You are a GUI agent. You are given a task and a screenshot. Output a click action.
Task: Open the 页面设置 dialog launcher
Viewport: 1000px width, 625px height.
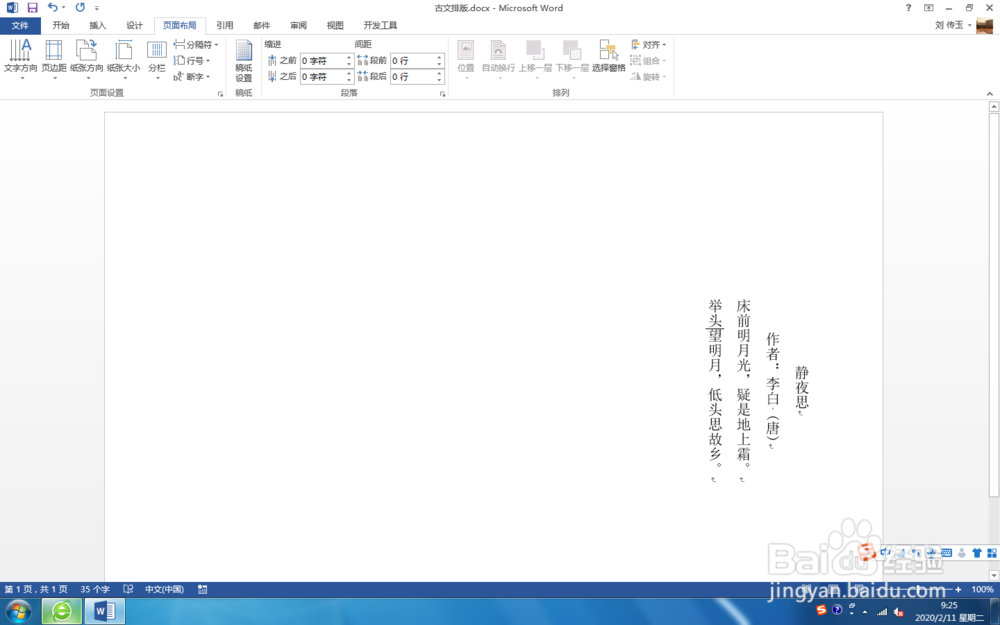pyautogui.click(x=221, y=94)
